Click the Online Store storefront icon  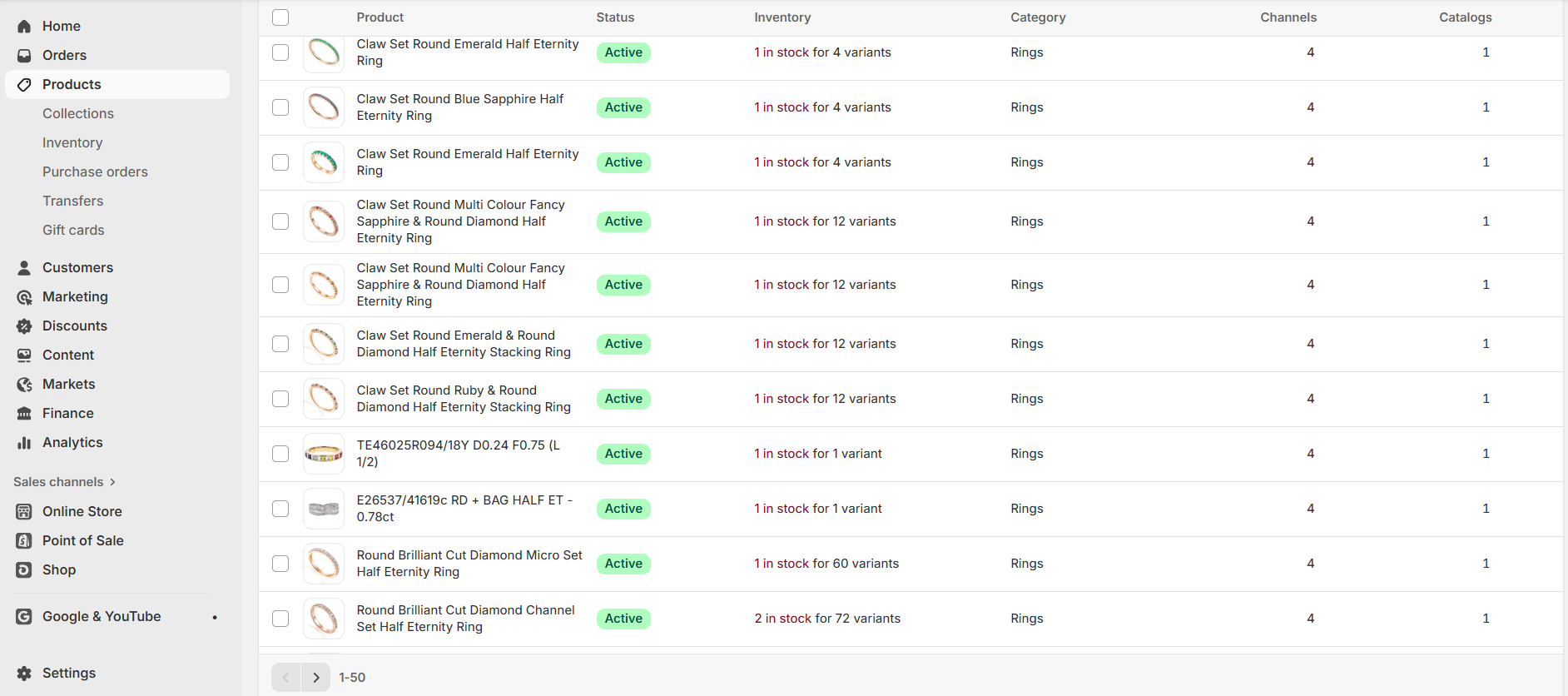[x=24, y=512]
